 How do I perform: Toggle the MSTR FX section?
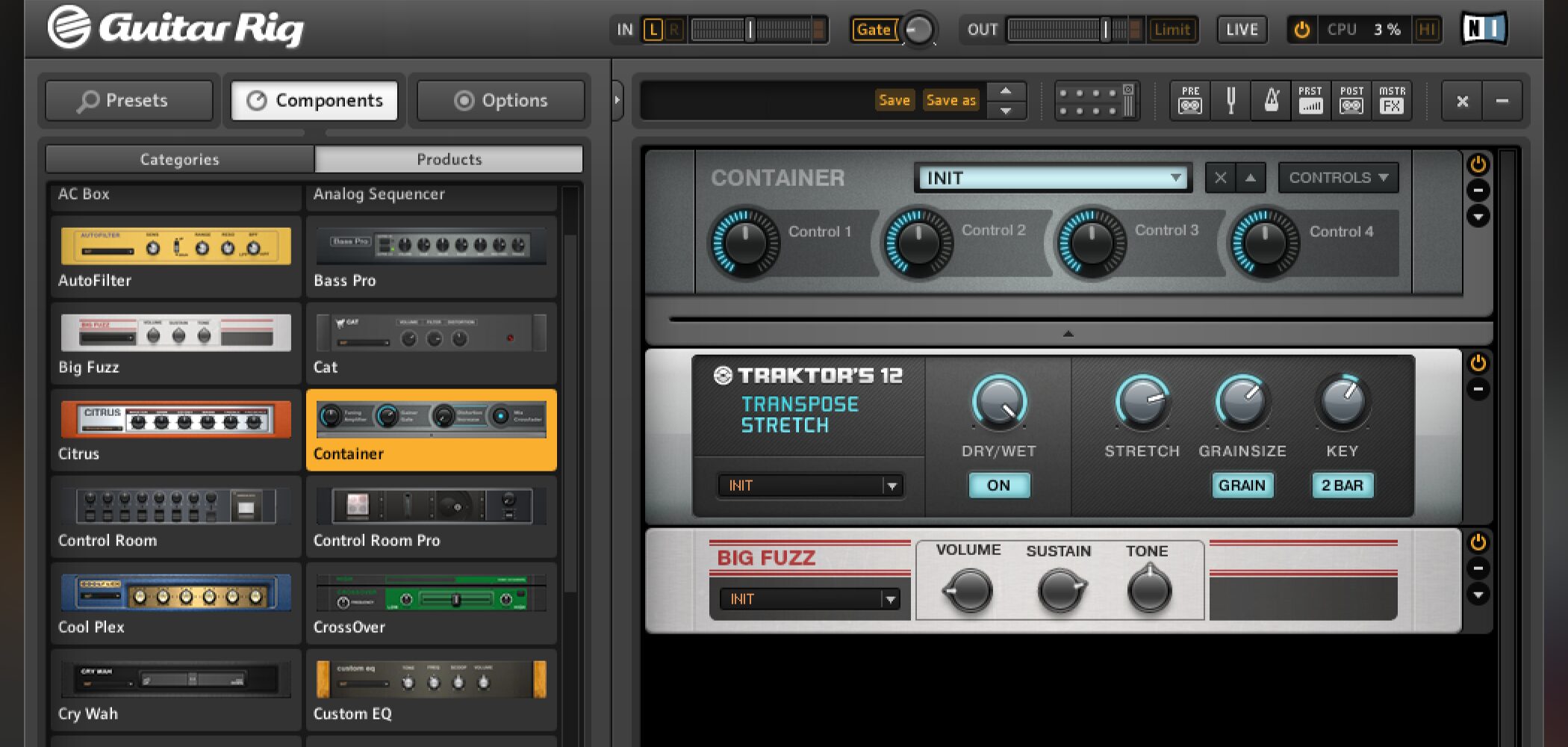tap(1393, 101)
